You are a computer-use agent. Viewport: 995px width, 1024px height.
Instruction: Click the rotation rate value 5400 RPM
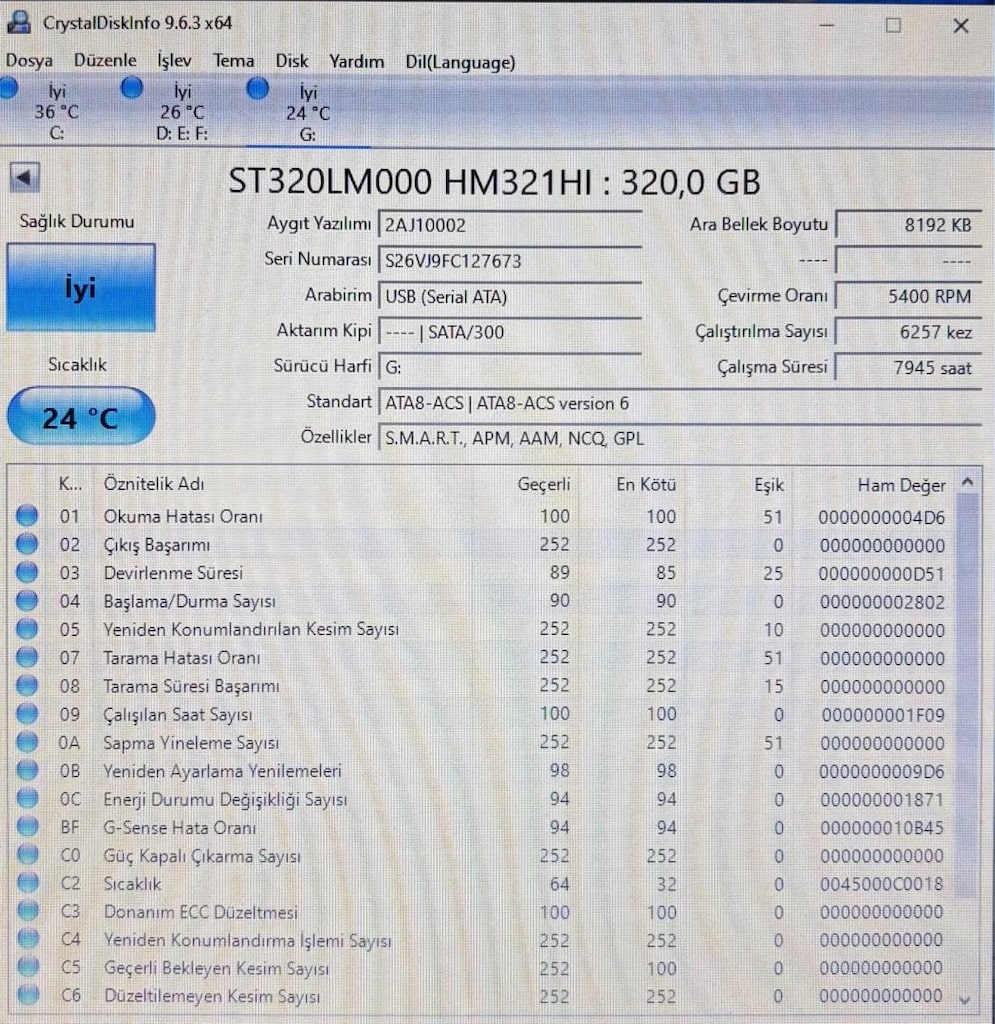pyautogui.click(x=909, y=296)
